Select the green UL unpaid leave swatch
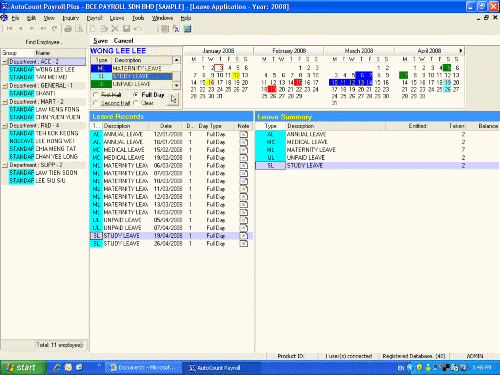 coord(101,84)
